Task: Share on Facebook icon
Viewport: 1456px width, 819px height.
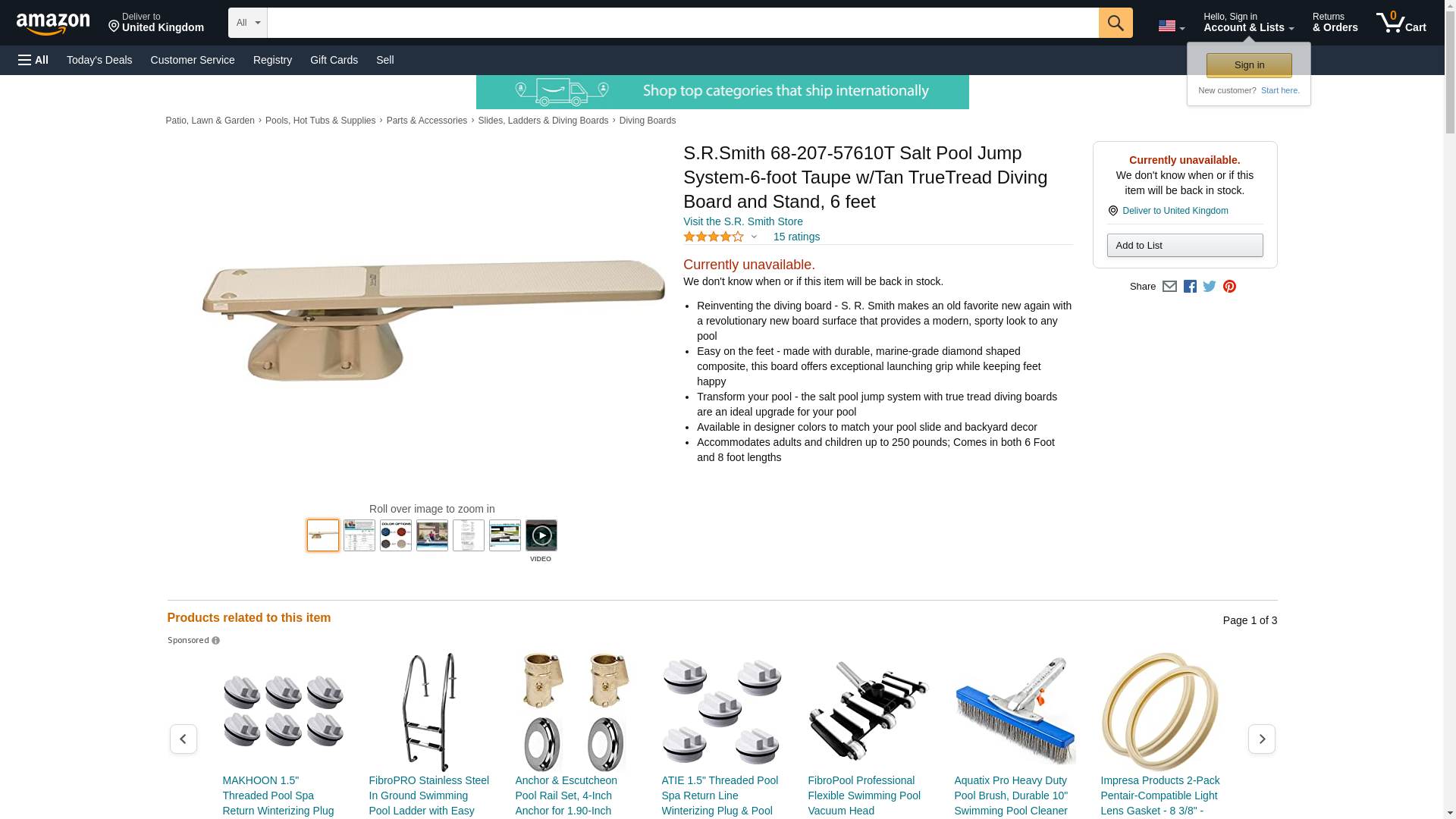Action: click(1190, 287)
